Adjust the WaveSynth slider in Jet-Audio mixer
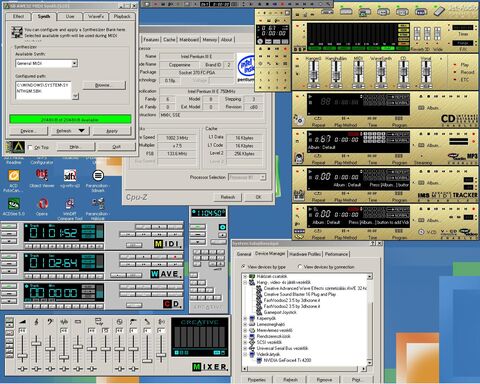This screenshot has height=384, width=480. tap(381, 72)
